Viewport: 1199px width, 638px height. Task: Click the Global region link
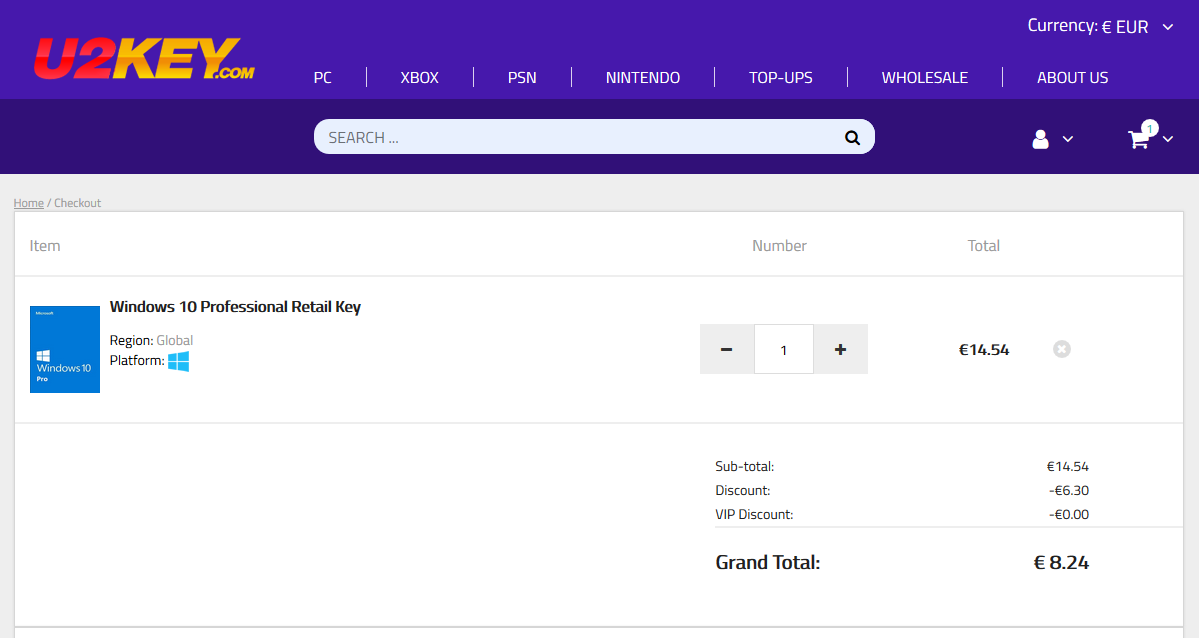[174, 340]
